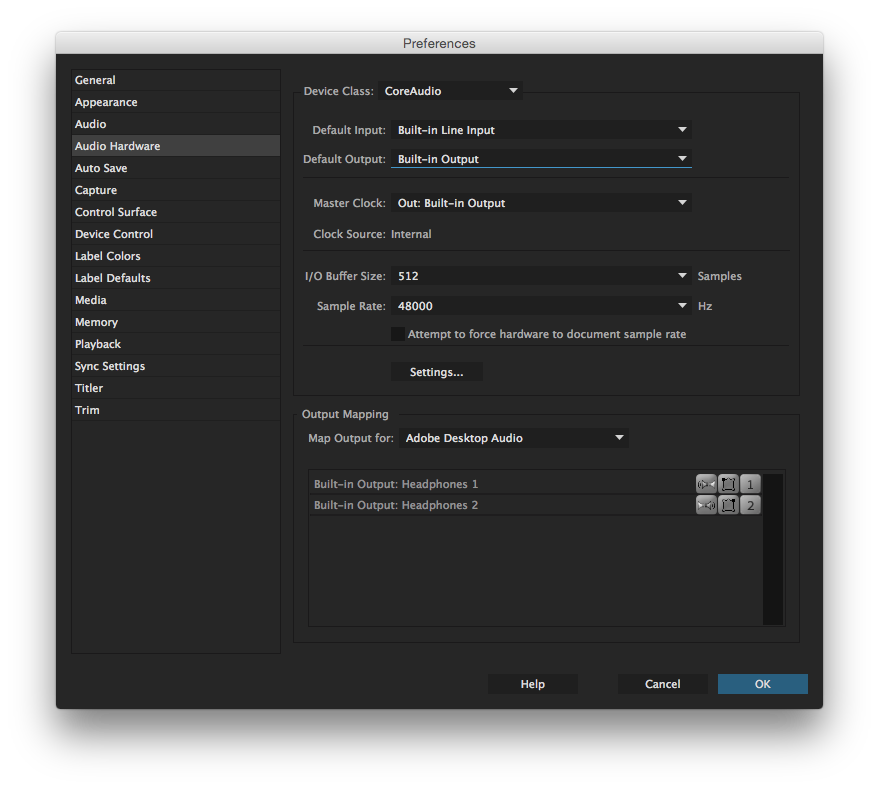Open Trim preferences
Viewport: 879px width, 789px height.
[176, 410]
